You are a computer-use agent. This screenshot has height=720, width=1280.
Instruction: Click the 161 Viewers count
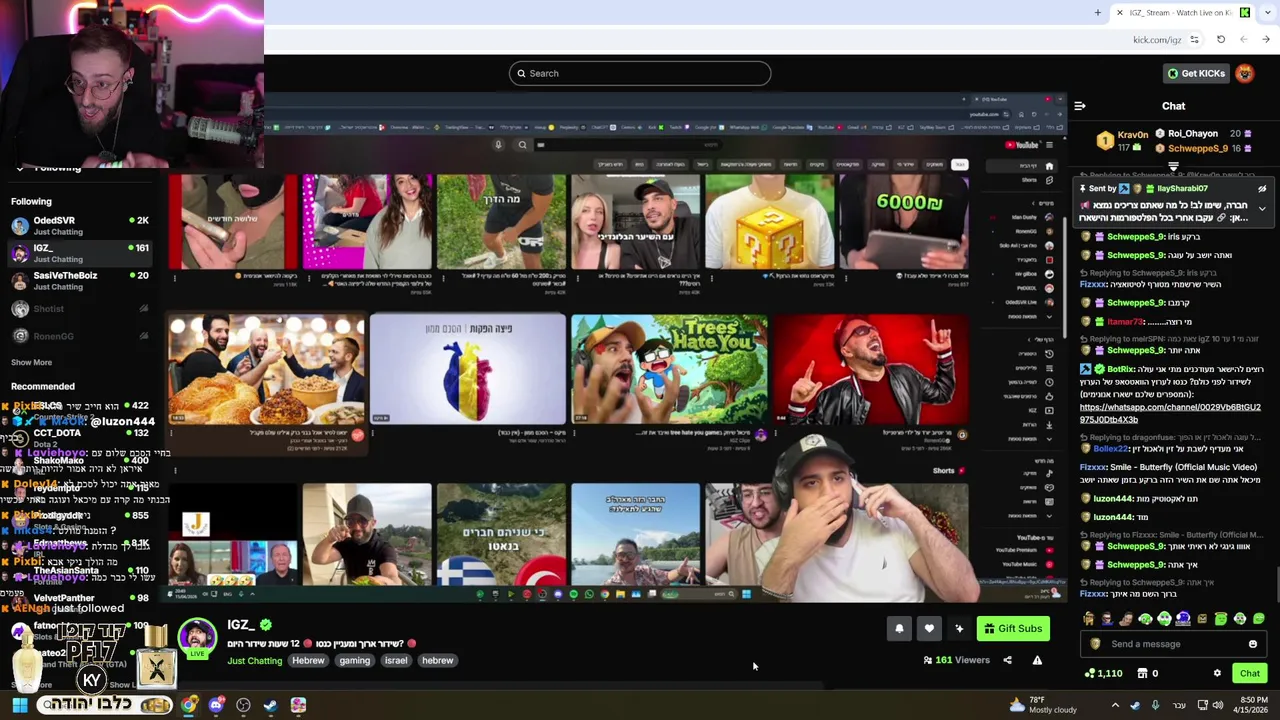point(956,660)
